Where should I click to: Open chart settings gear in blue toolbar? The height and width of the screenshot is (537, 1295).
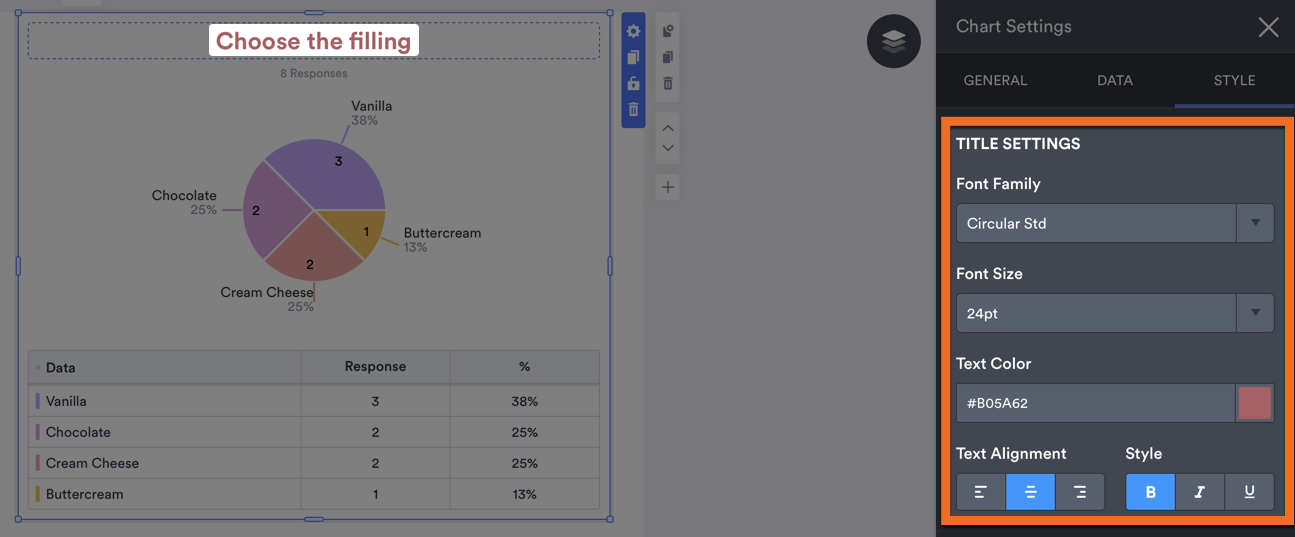(633, 32)
